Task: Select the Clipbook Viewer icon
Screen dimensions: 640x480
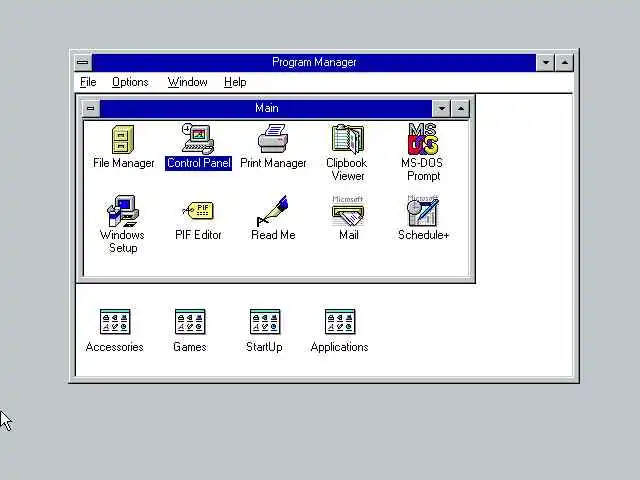Action: tap(348, 139)
